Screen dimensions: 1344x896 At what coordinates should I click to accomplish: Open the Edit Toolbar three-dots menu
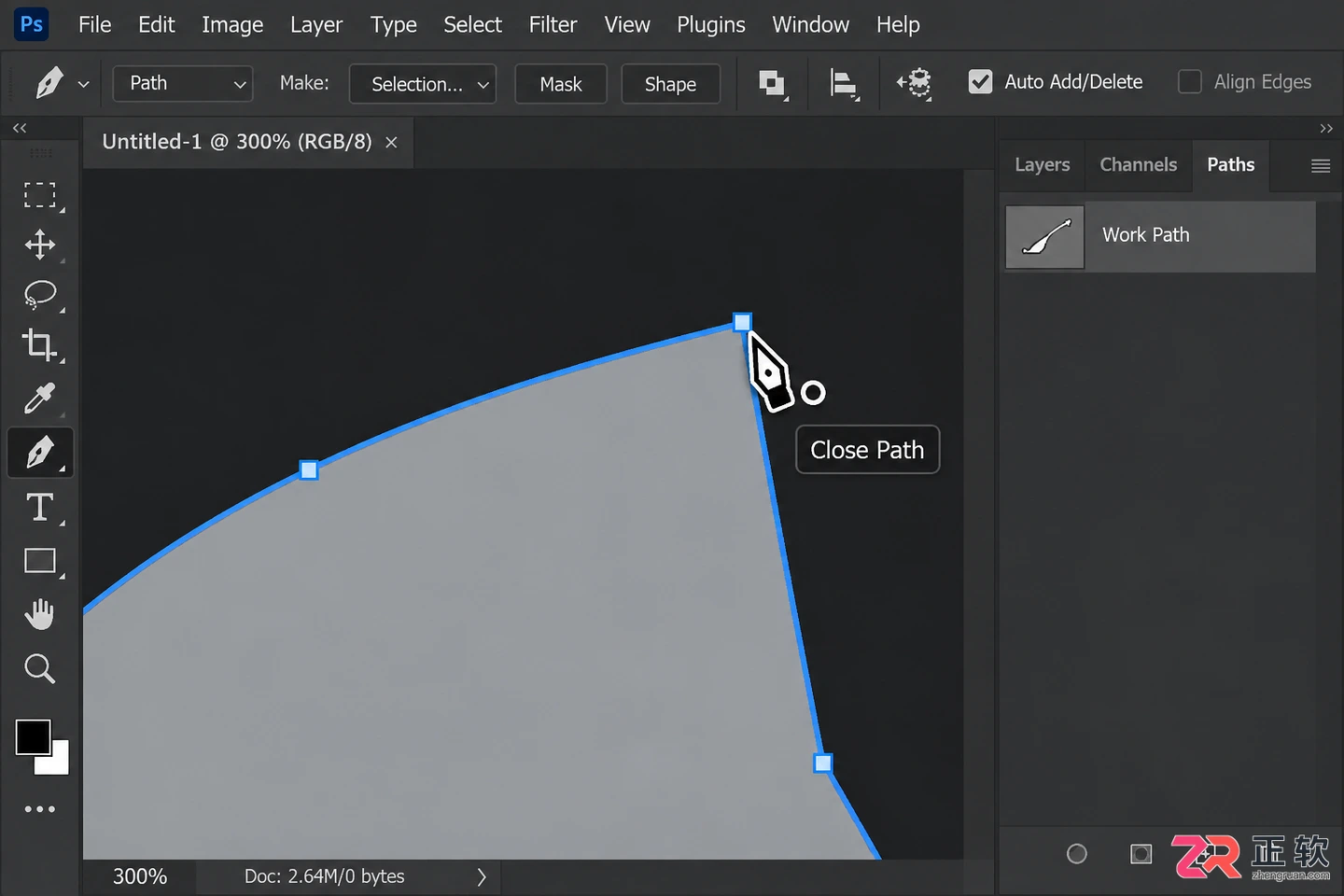tap(39, 809)
